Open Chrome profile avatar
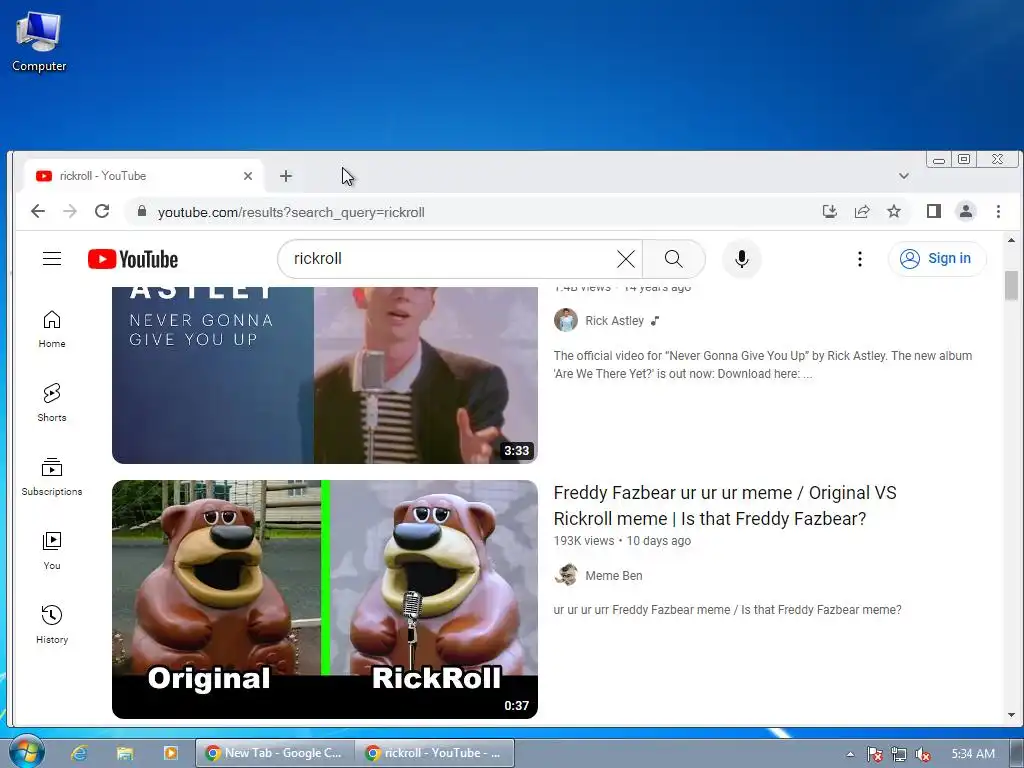1024x768 pixels. tap(965, 211)
